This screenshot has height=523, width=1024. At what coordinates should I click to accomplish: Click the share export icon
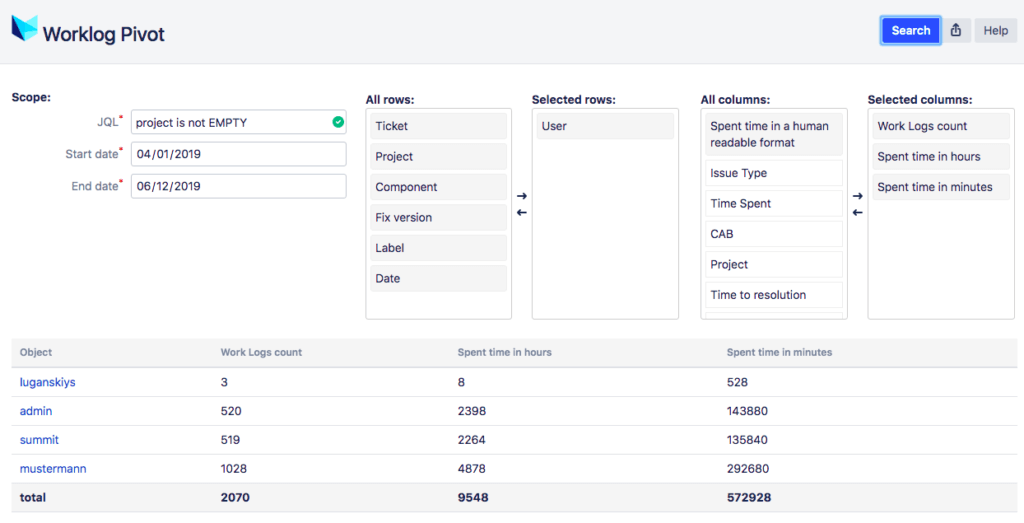tap(956, 31)
